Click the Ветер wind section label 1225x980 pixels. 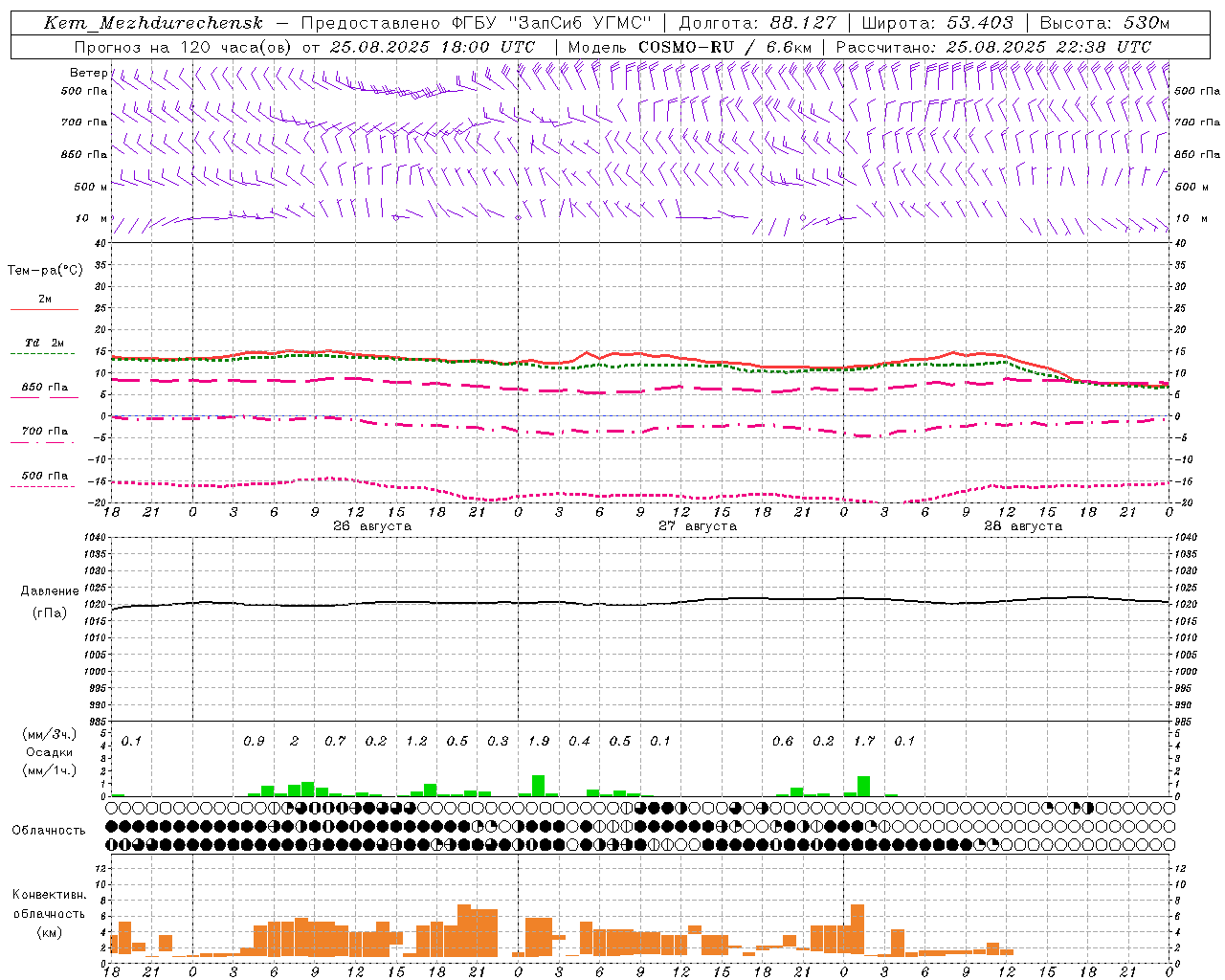[88, 73]
